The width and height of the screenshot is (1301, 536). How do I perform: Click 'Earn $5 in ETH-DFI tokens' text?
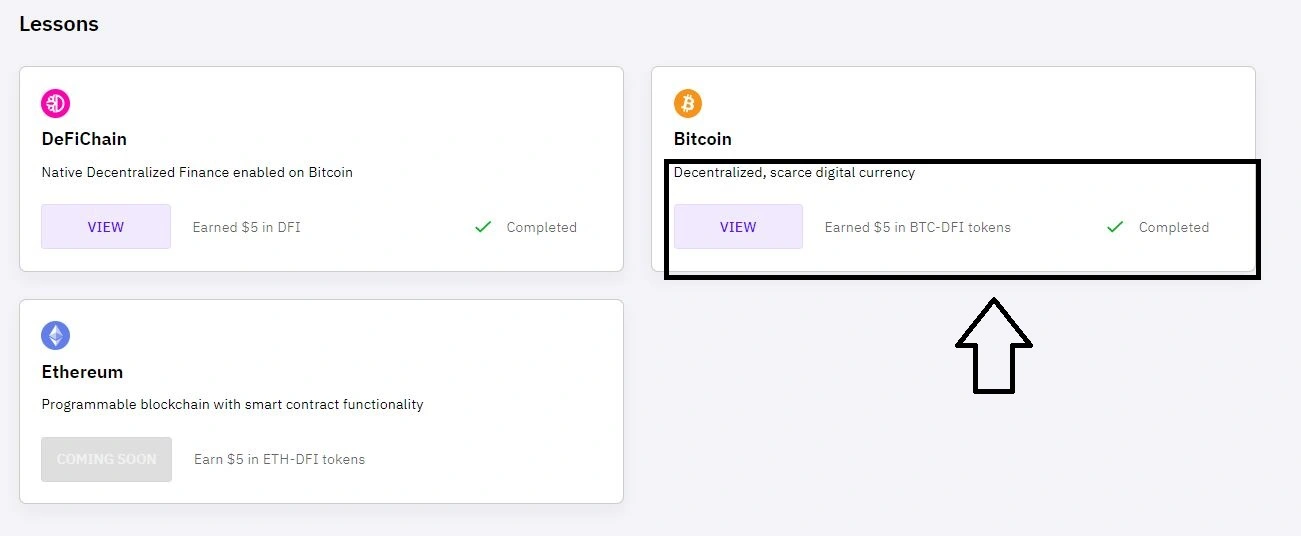click(x=280, y=459)
